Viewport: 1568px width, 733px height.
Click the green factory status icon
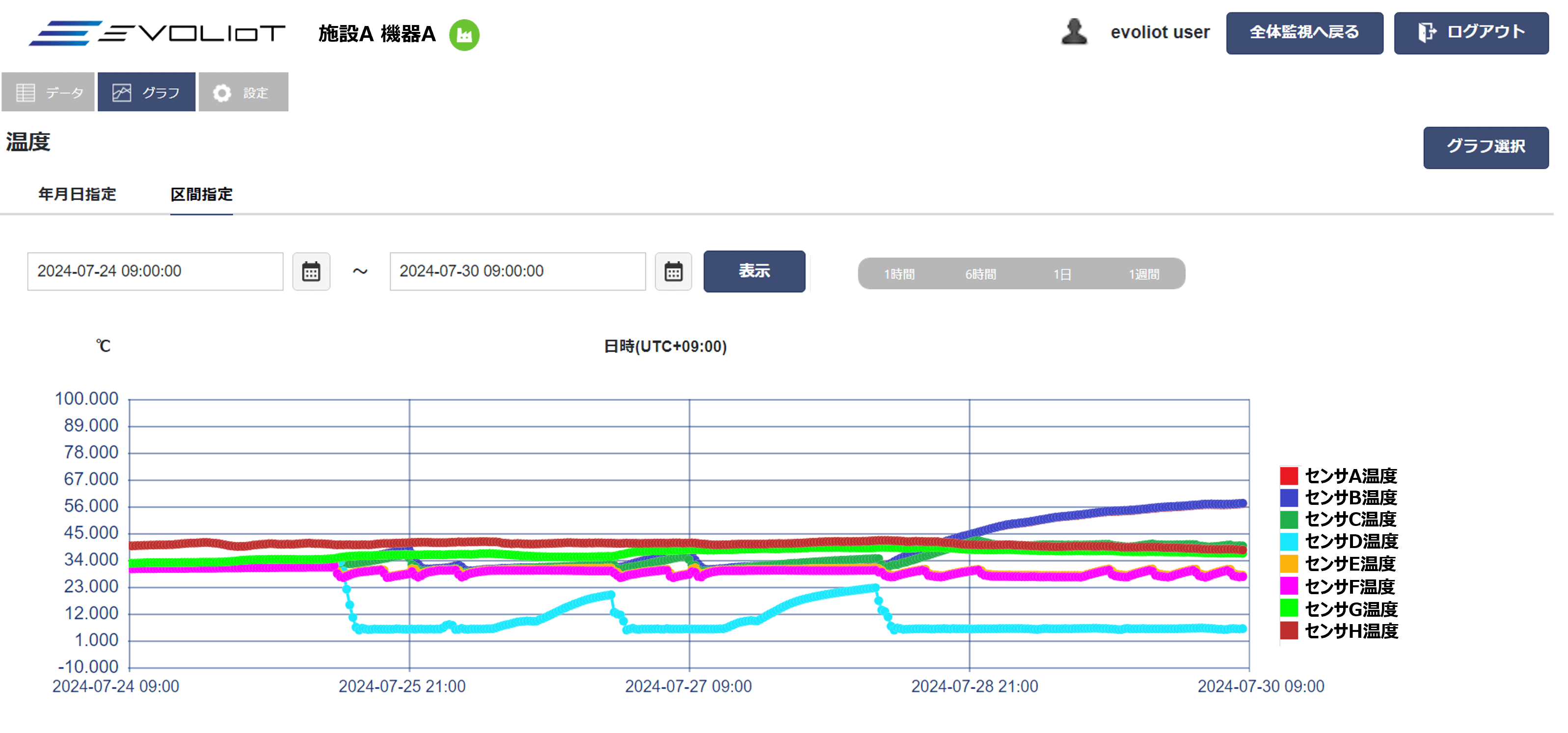464,35
